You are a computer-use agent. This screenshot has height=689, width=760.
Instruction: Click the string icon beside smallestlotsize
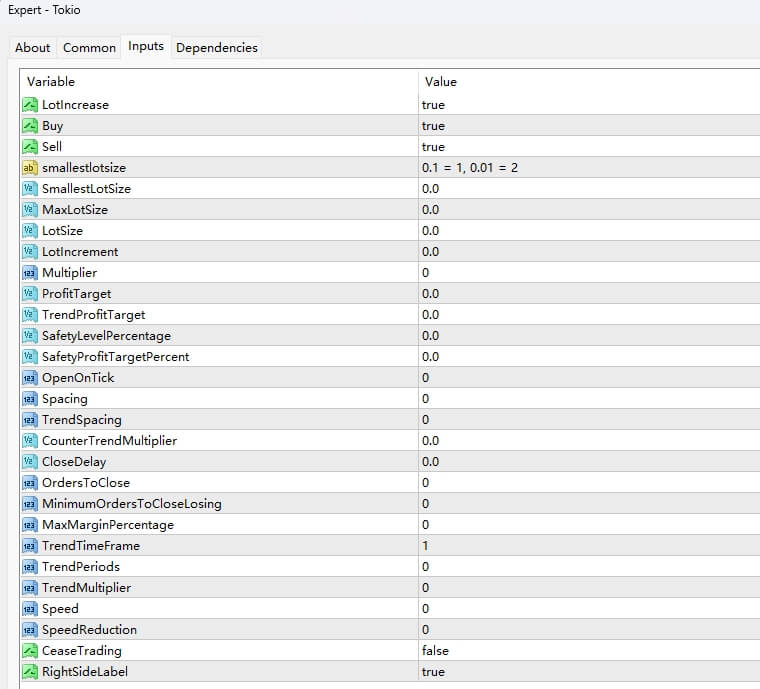point(30,168)
